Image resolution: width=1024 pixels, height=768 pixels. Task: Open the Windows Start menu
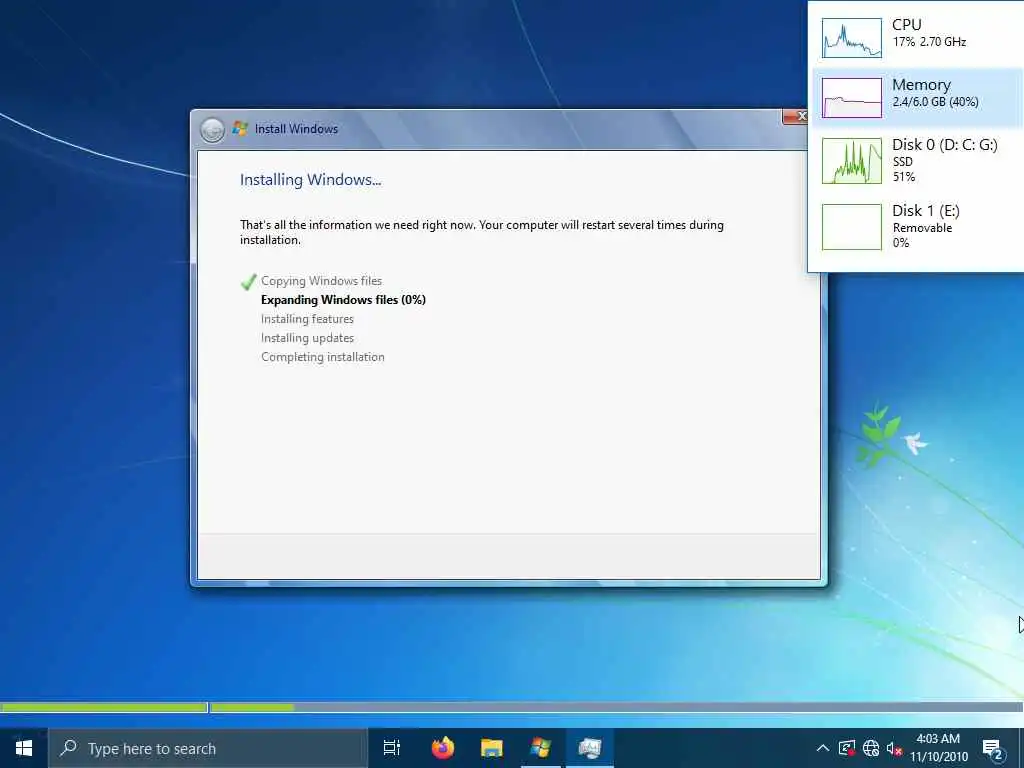pyautogui.click(x=24, y=748)
